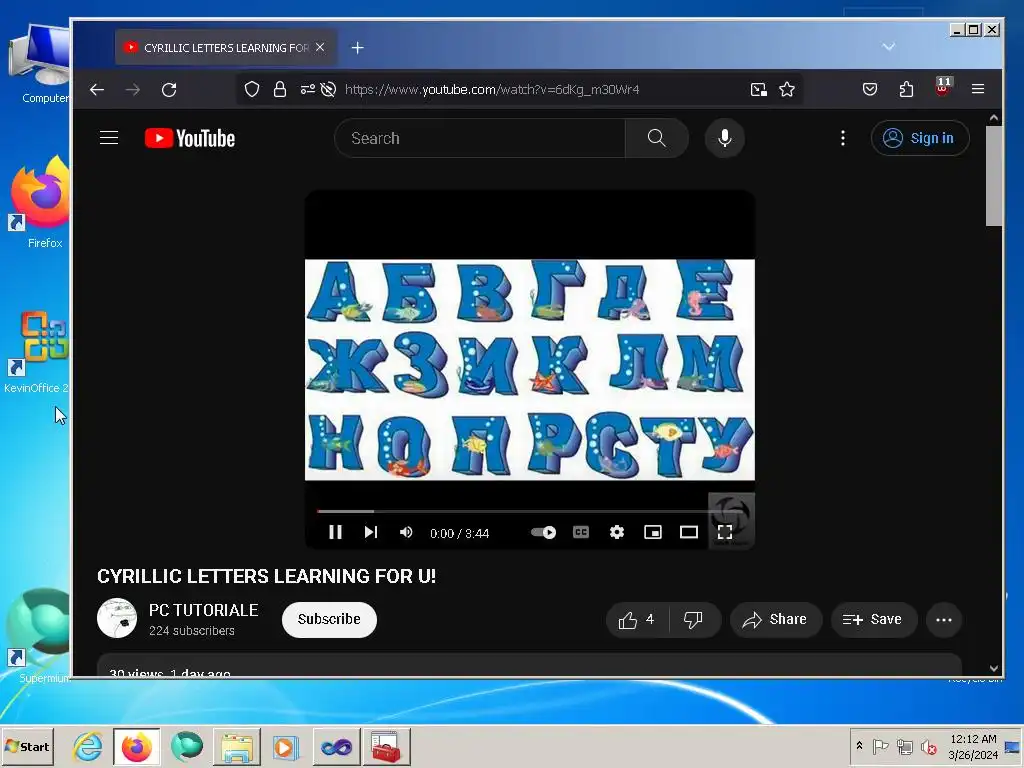Viewport: 1024px width, 768px height.
Task: Bookmark this page with star
Action: coord(787,89)
